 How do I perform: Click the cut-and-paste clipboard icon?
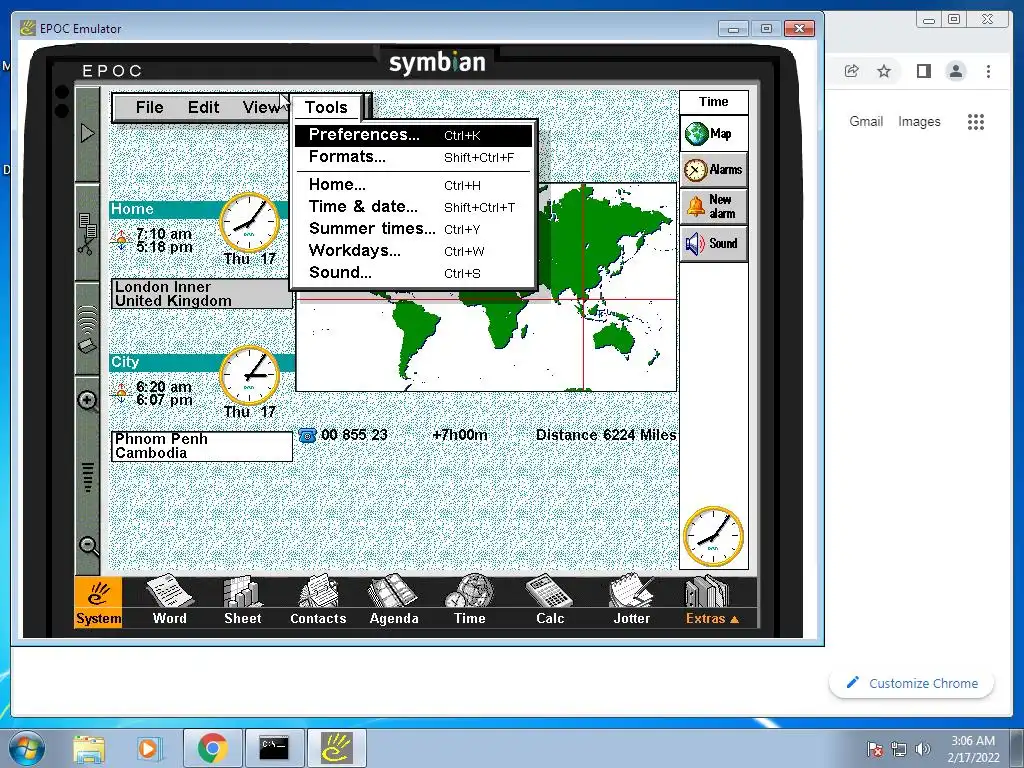click(x=88, y=234)
